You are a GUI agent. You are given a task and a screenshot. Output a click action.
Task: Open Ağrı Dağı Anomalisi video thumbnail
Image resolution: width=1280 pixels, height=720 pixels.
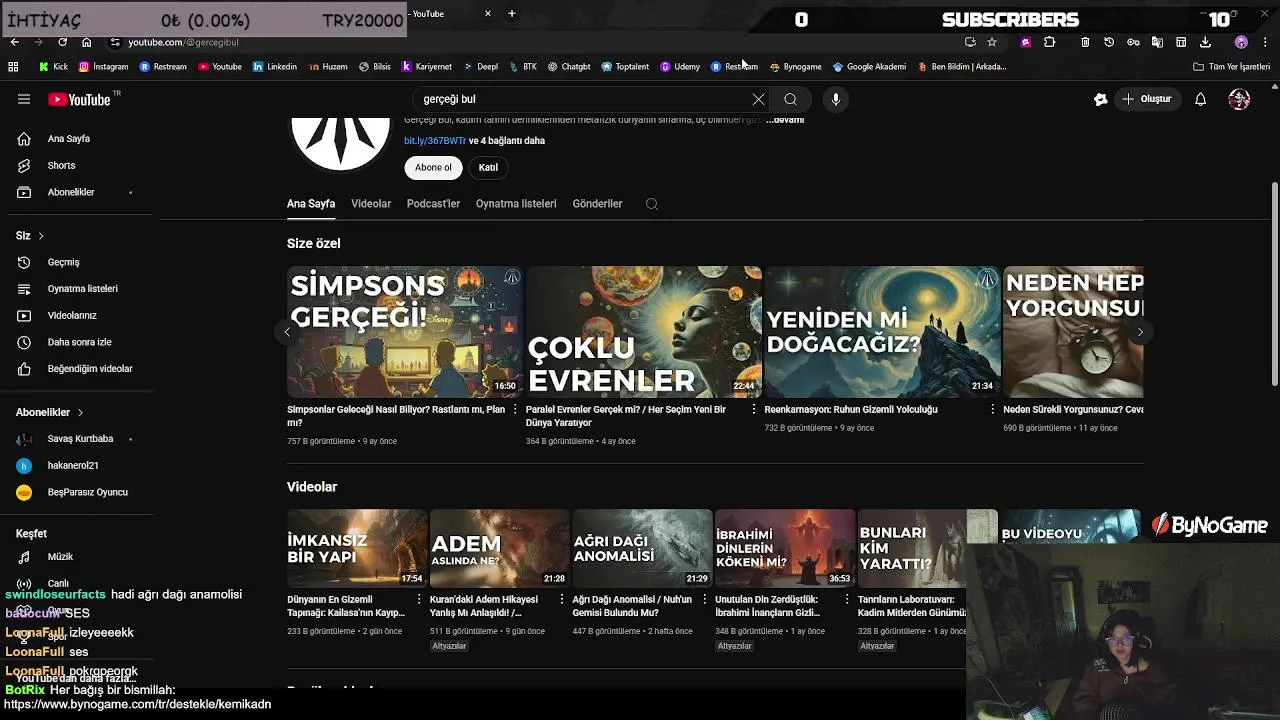click(642, 548)
